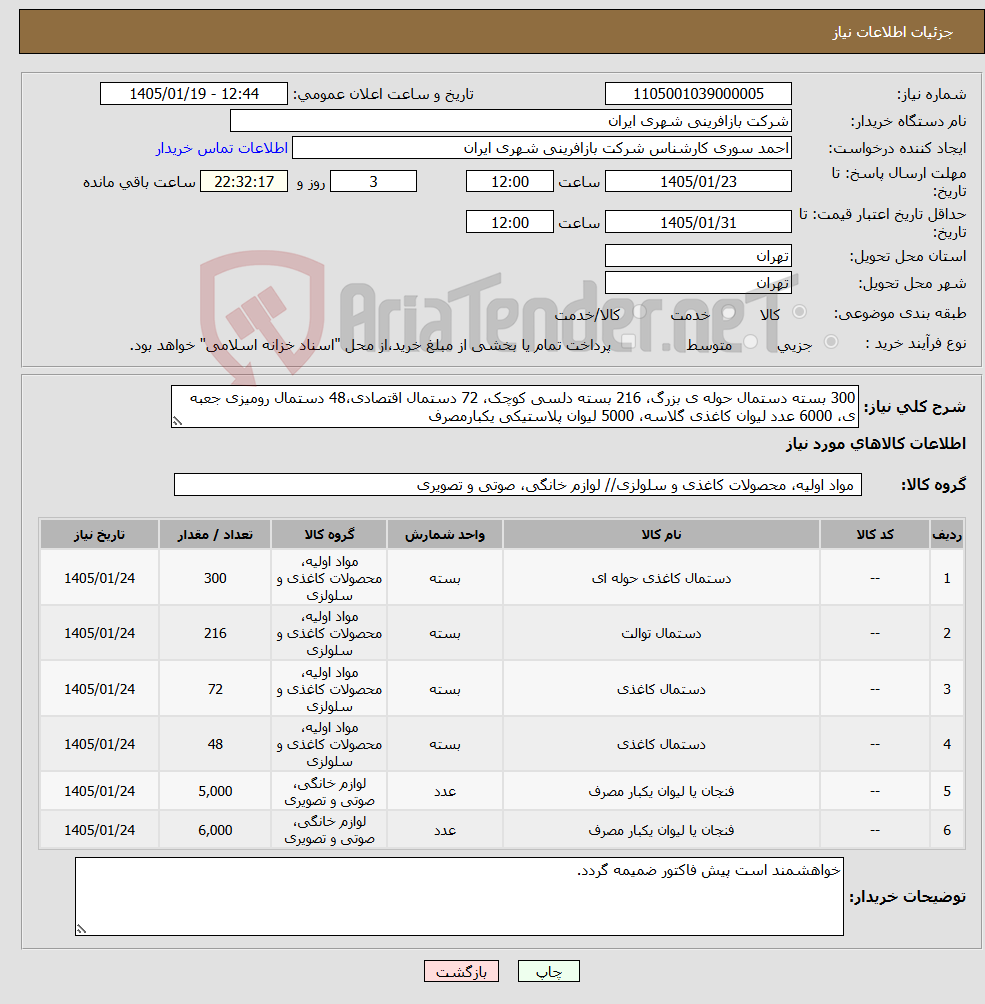This screenshot has height=1004, width=985.
Task: Click the resize handle of buyer notes box
Action: 81,929
